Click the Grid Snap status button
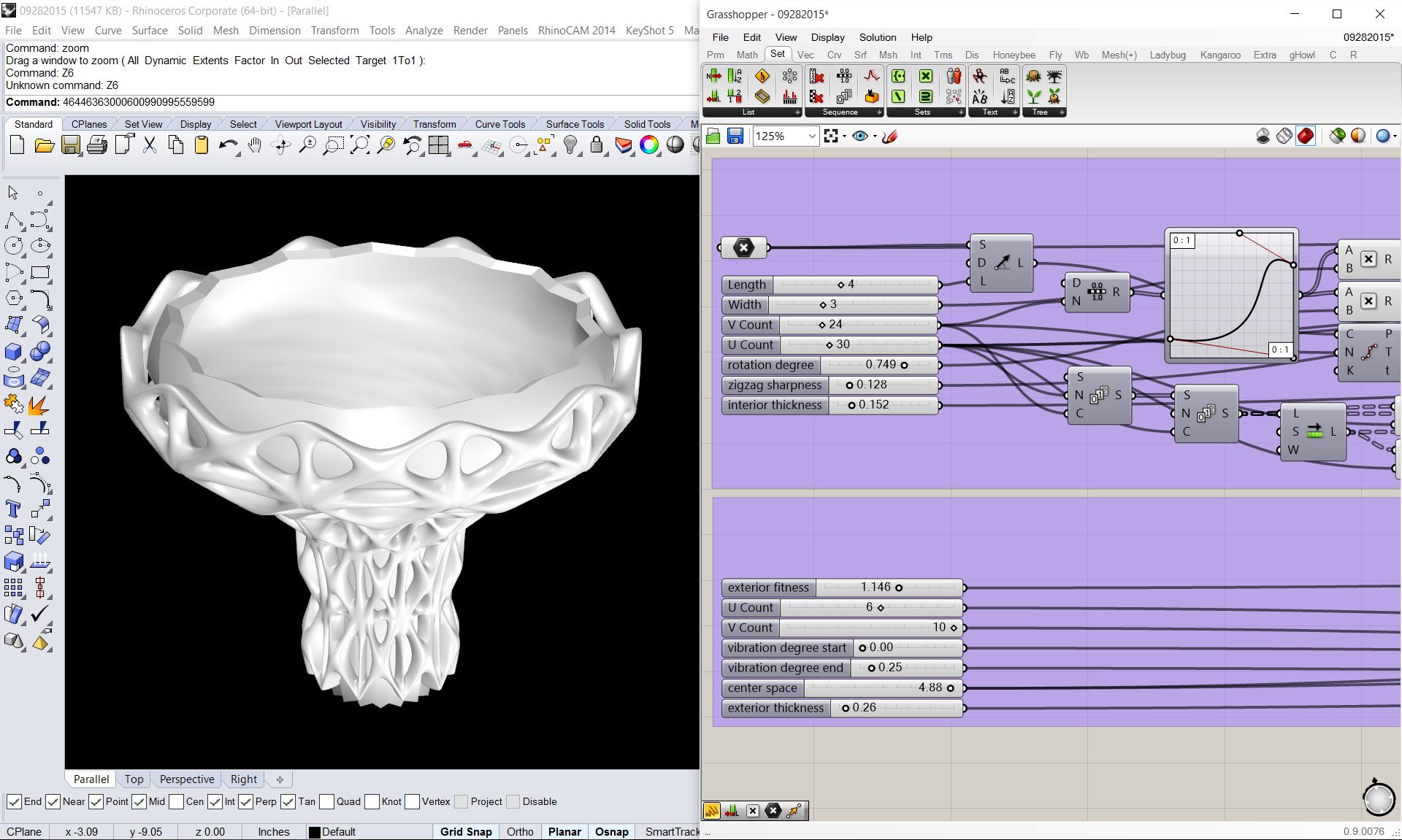Screen dimensions: 1402x840 click(x=466, y=832)
